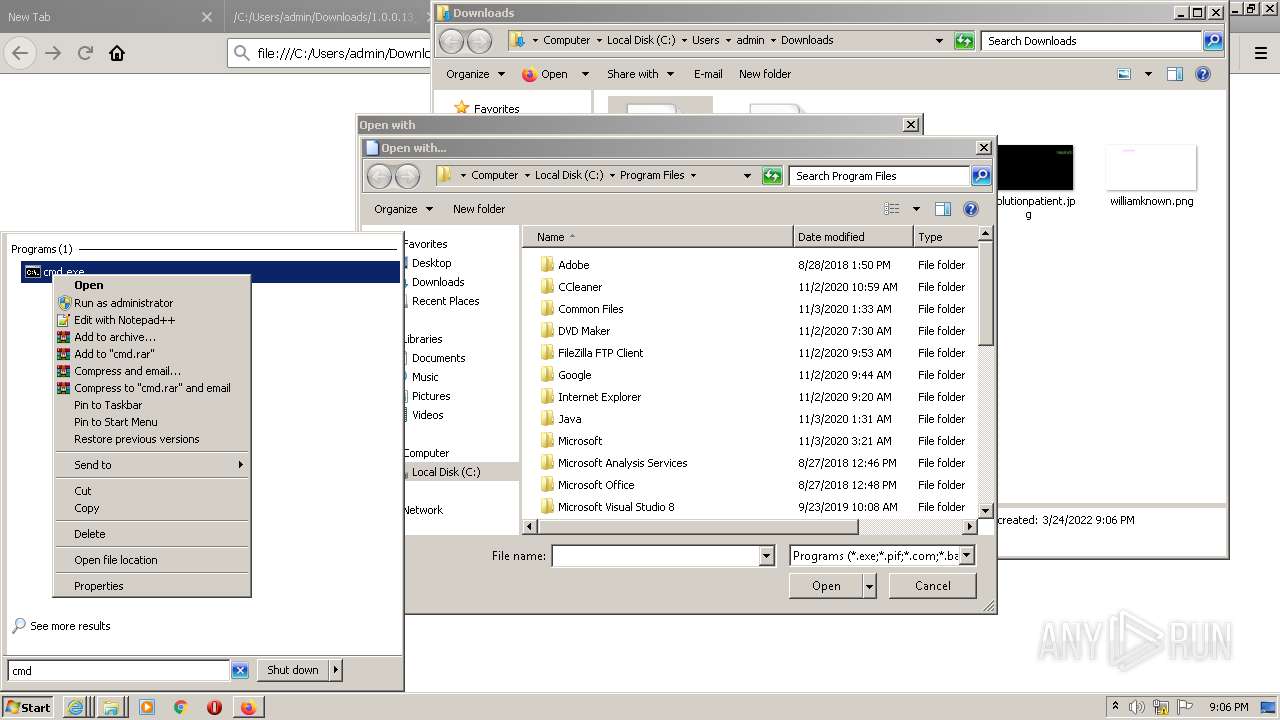The width and height of the screenshot is (1280, 720).
Task: Open Opera browser from taskbar
Action: tap(214, 707)
